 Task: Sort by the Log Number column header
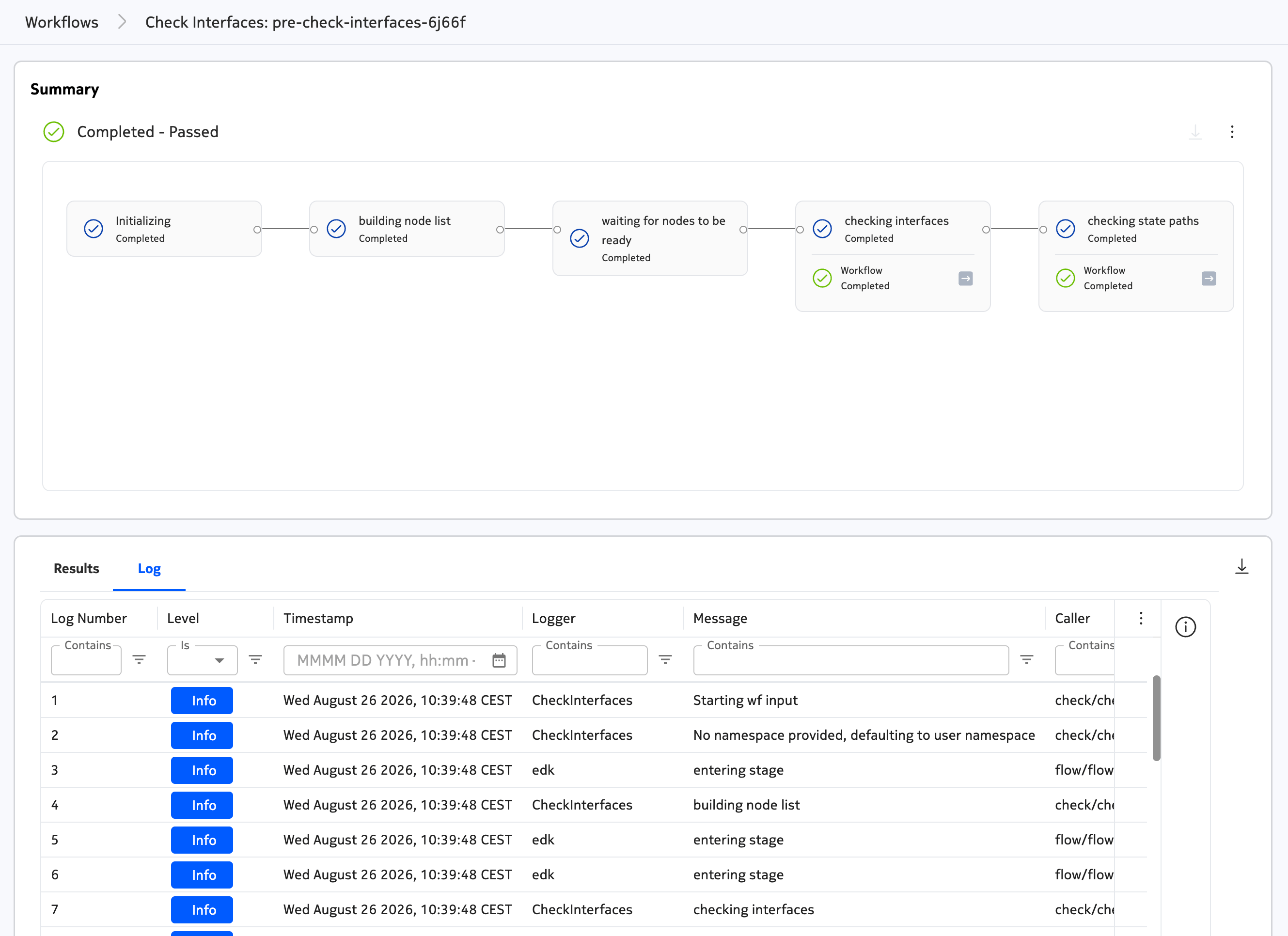[89, 618]
